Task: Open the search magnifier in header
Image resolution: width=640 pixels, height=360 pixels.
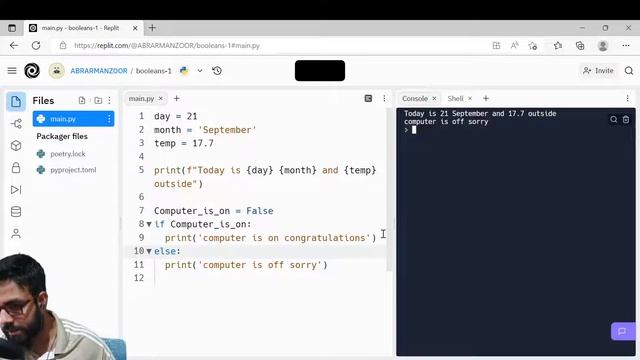Action: click(x=629, y=71)
